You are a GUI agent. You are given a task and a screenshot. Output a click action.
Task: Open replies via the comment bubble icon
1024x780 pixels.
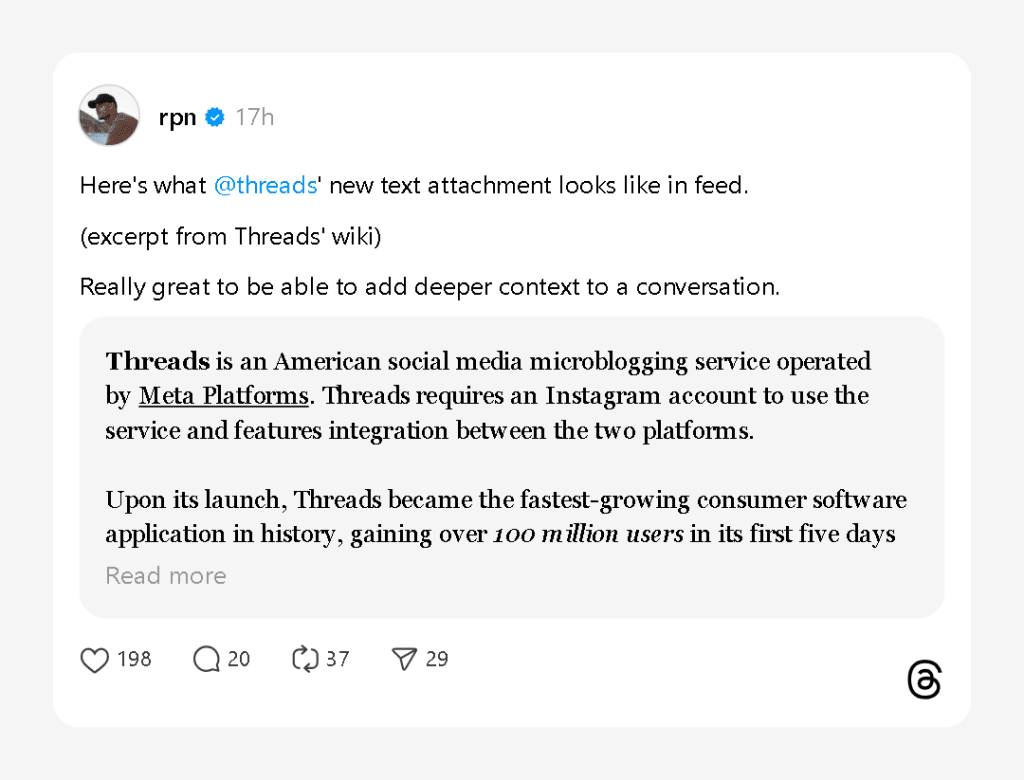pyautogui.click(x=206, y=660)
